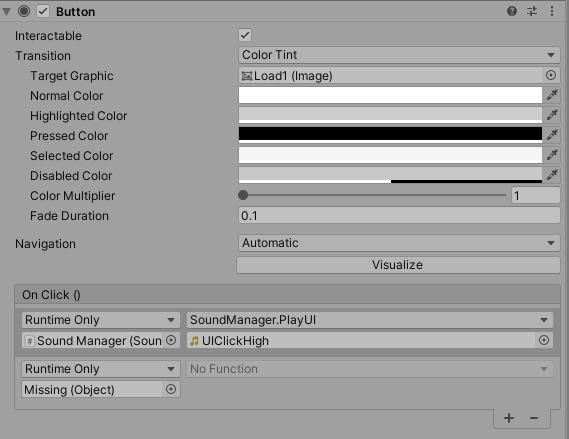Click the Button component title

(x=75, y=12)
